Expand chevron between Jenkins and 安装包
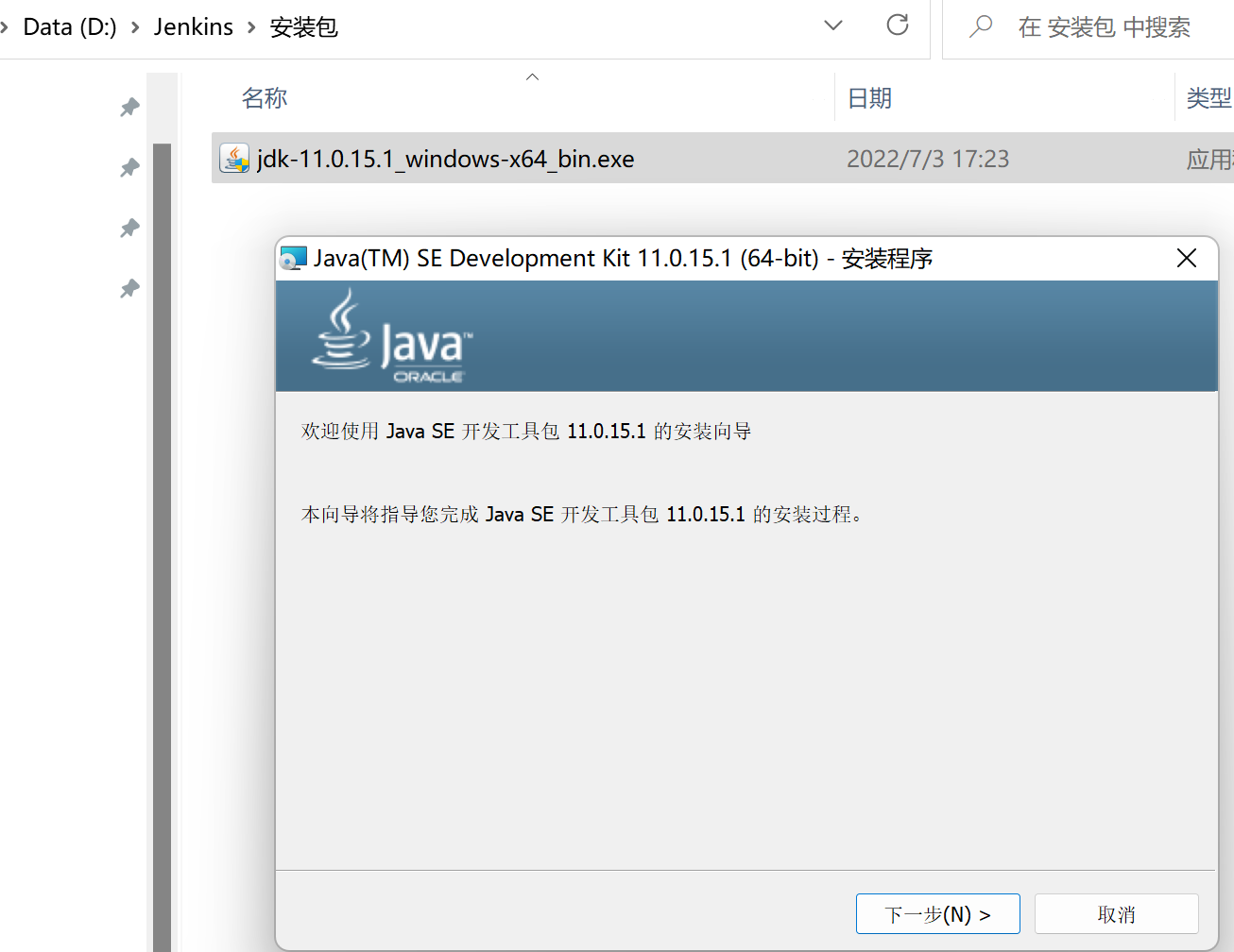This screenshot has height=952, width=1234. click(251, 27)
